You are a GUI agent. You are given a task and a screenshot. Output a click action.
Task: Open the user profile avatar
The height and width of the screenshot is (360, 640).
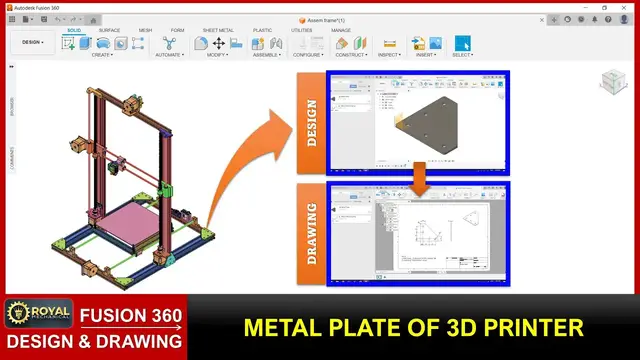coord(624,19)
